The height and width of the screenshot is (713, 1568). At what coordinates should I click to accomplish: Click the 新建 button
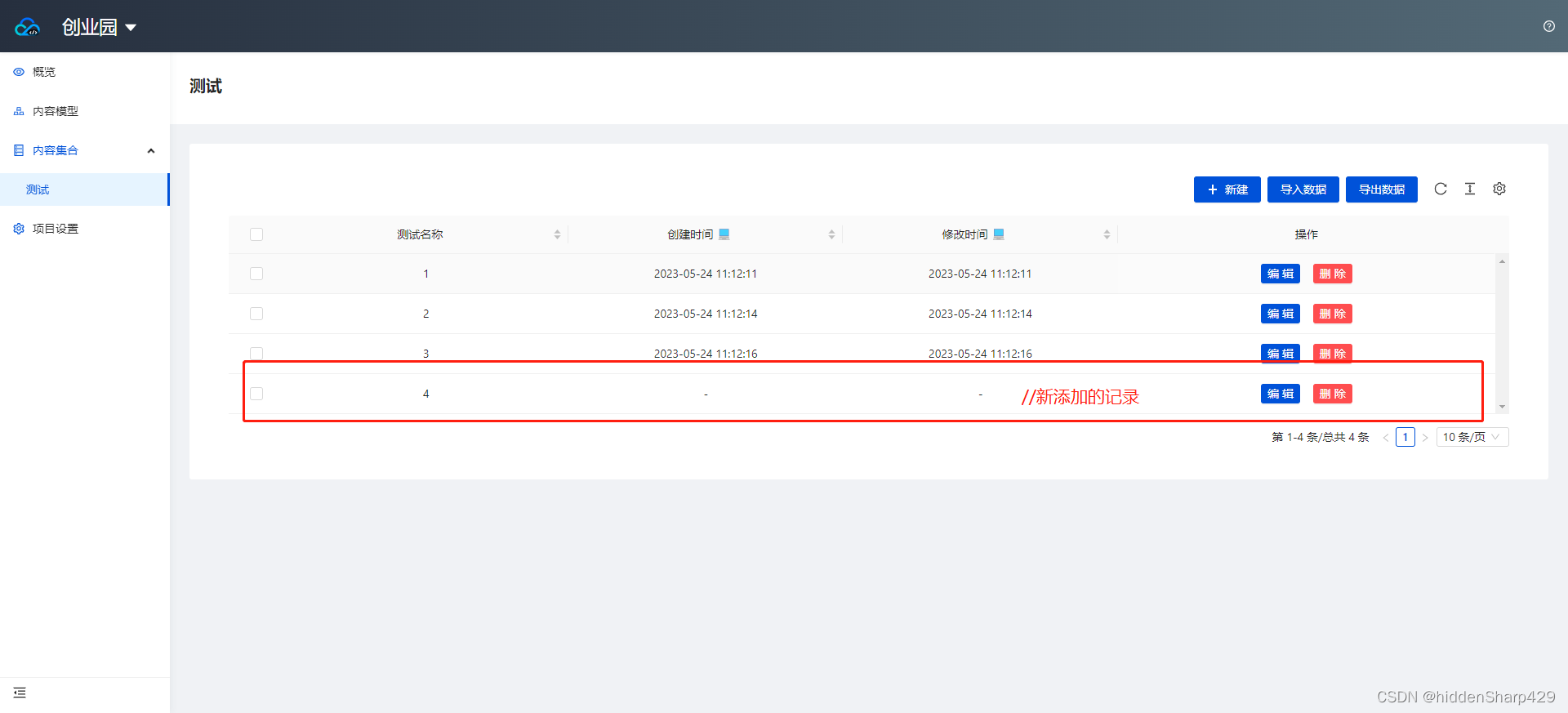1227,189
